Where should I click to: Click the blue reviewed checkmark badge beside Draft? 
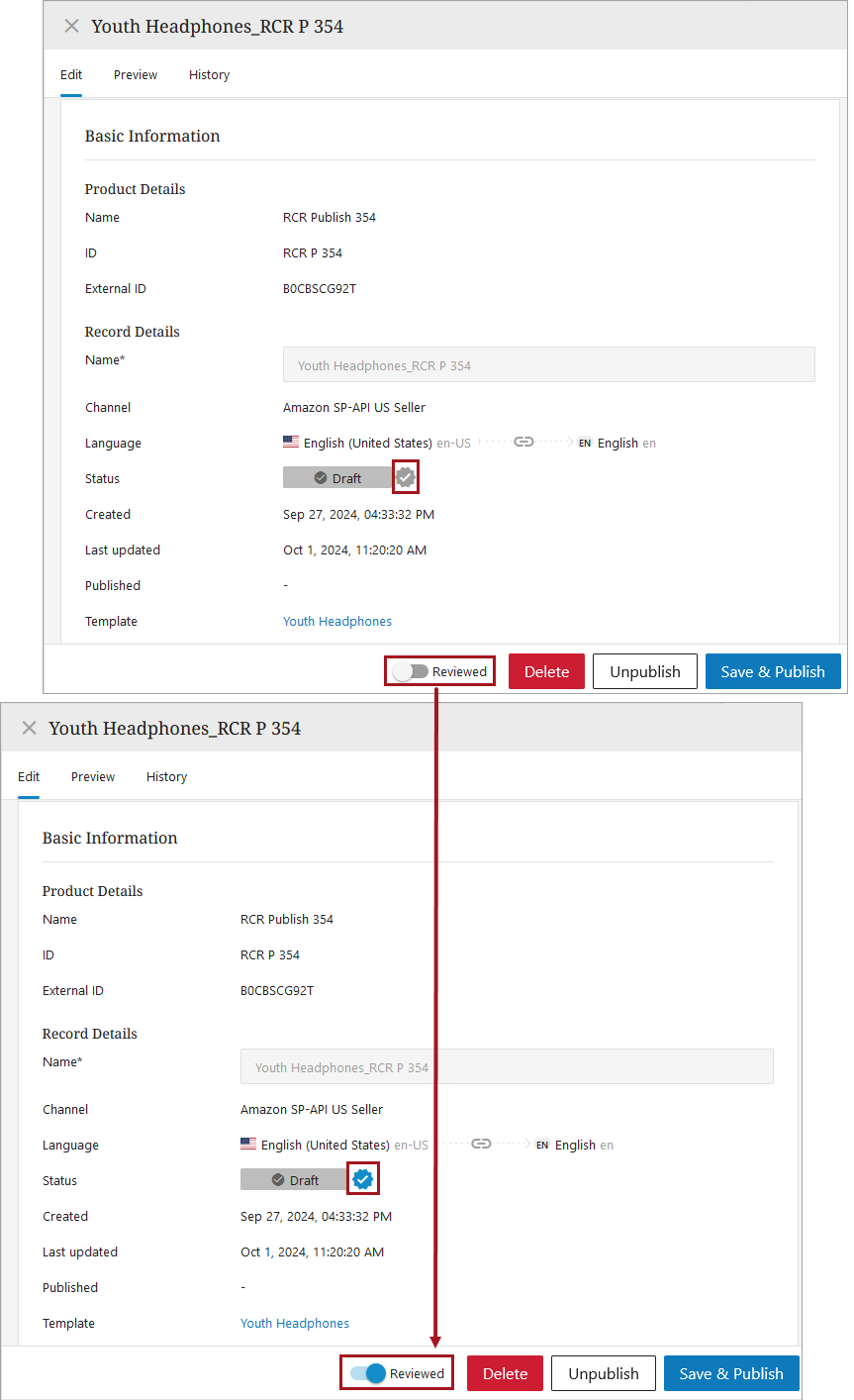point(363,1180)
